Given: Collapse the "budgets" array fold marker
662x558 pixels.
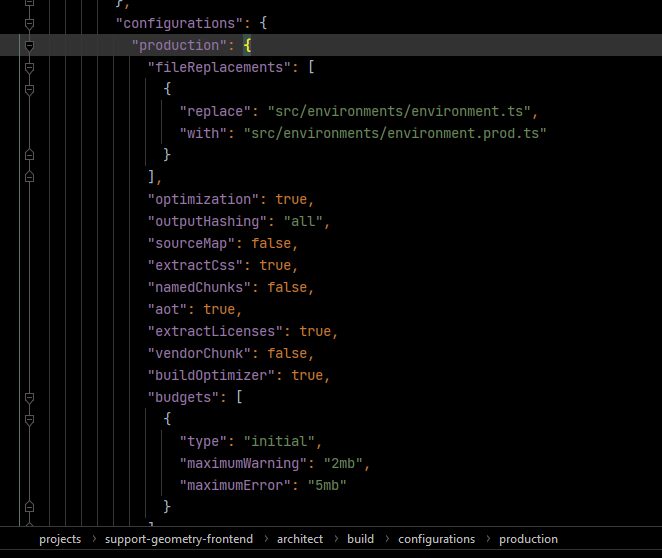Looking at the screenshot, I should (29, 398).
